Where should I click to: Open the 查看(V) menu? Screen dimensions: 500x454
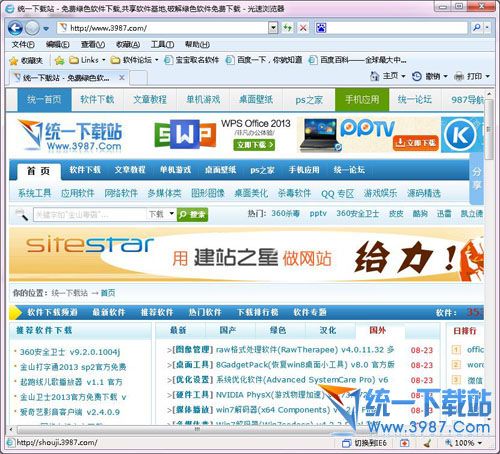tap(93, 44)
